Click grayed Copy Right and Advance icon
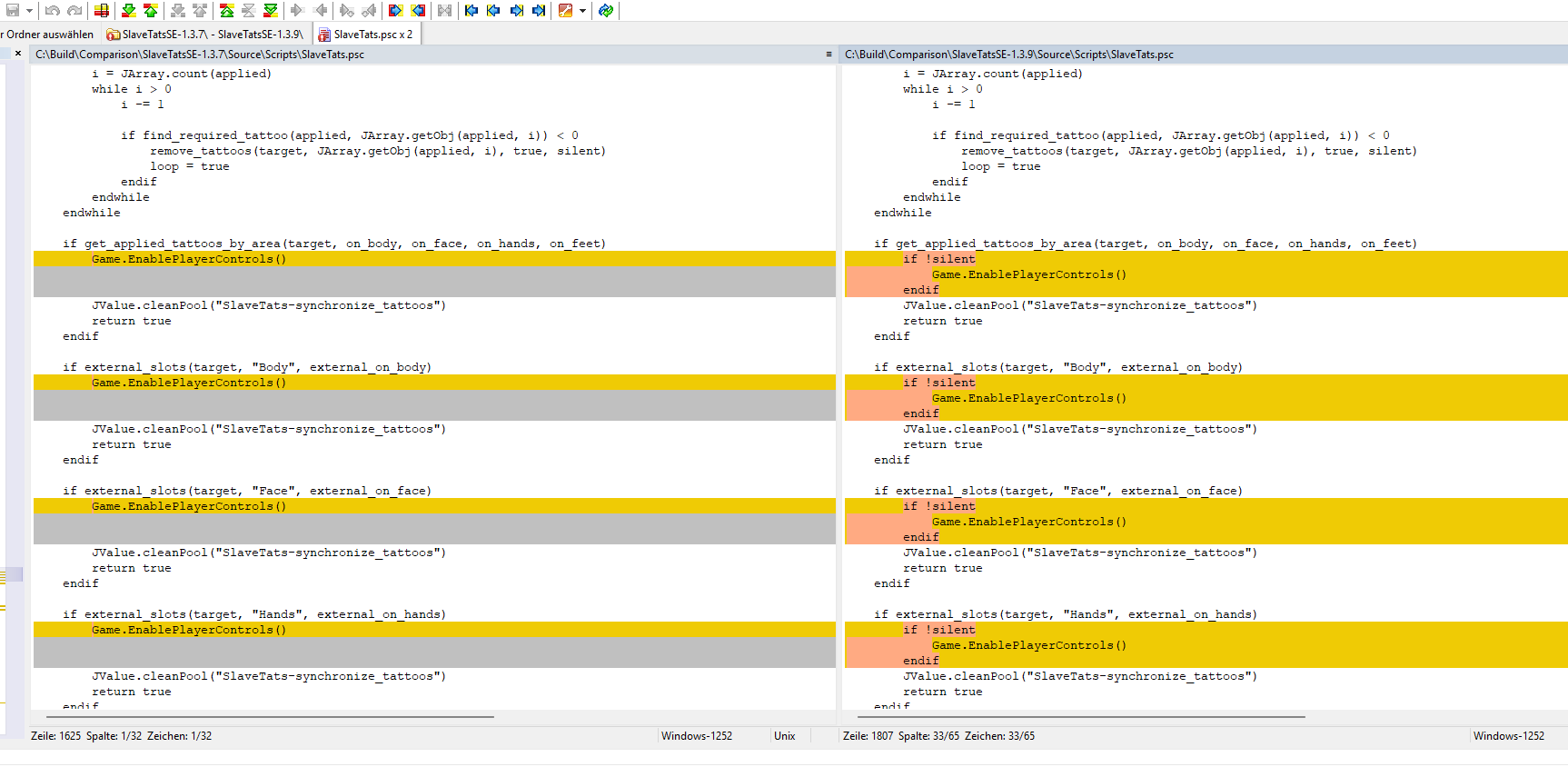 pyautogui.click(x=346, y=11)
